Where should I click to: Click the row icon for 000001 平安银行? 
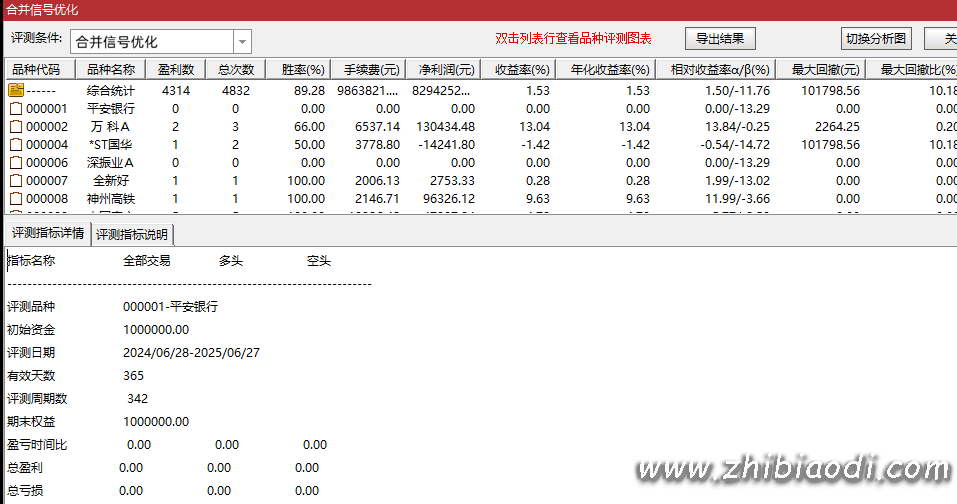pyautogui.click(x=16, y=109)
